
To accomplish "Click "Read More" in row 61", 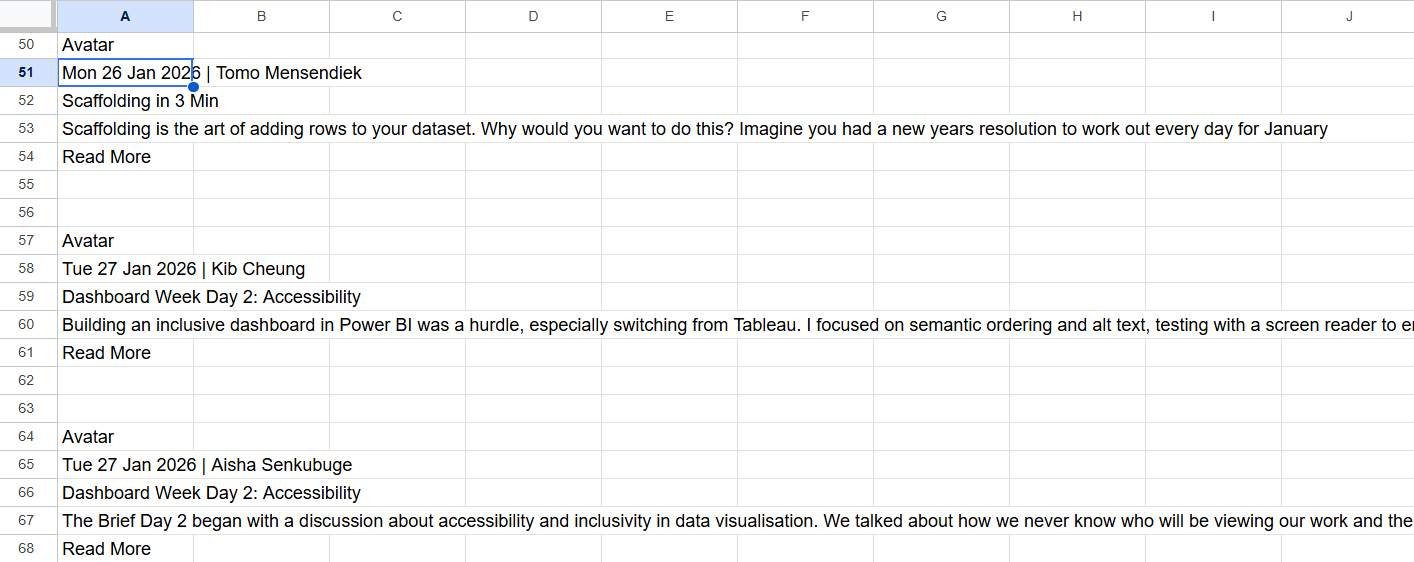I will coord(107,353).
